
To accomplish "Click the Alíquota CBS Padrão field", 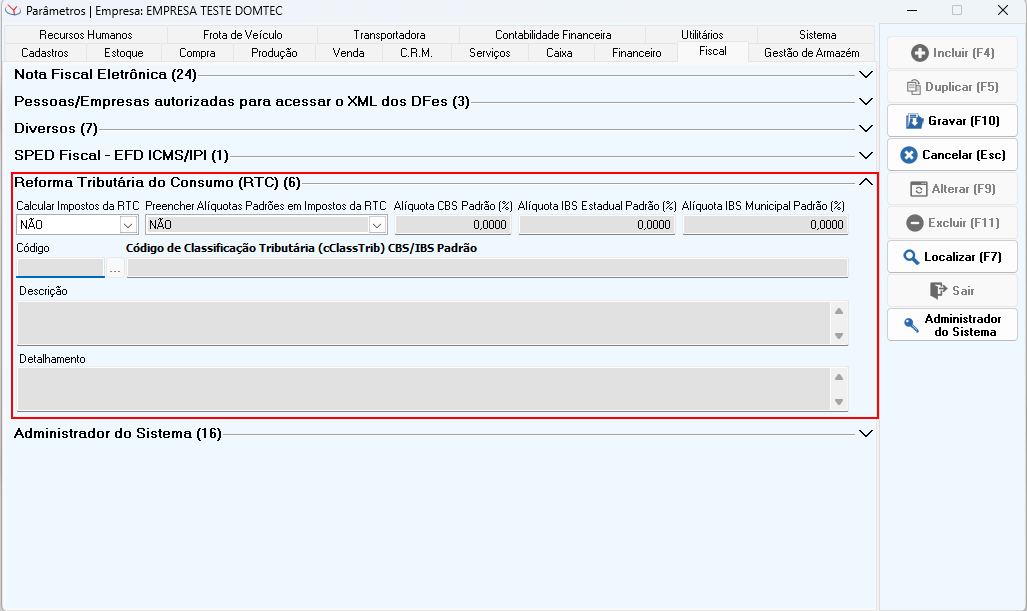I will point(453,225).
